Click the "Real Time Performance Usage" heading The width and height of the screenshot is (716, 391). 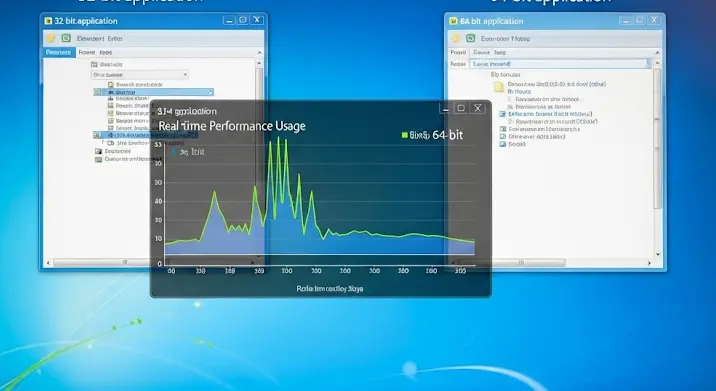coord(232,126)
